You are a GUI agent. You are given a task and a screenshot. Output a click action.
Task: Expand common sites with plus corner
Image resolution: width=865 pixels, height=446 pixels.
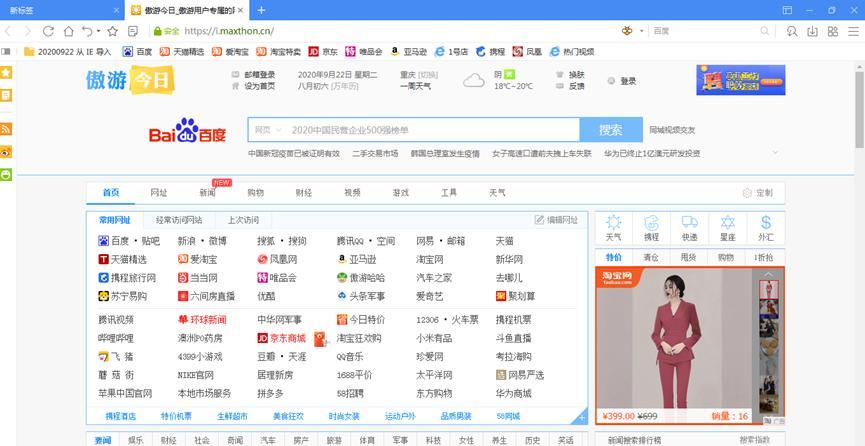pyautogui.click(x=581, y=418)
